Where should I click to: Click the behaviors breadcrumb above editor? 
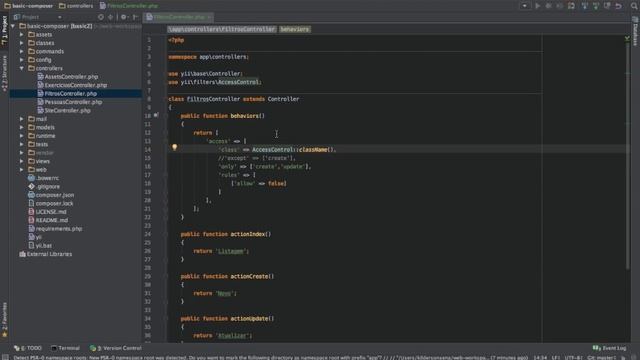pos(295,29)
